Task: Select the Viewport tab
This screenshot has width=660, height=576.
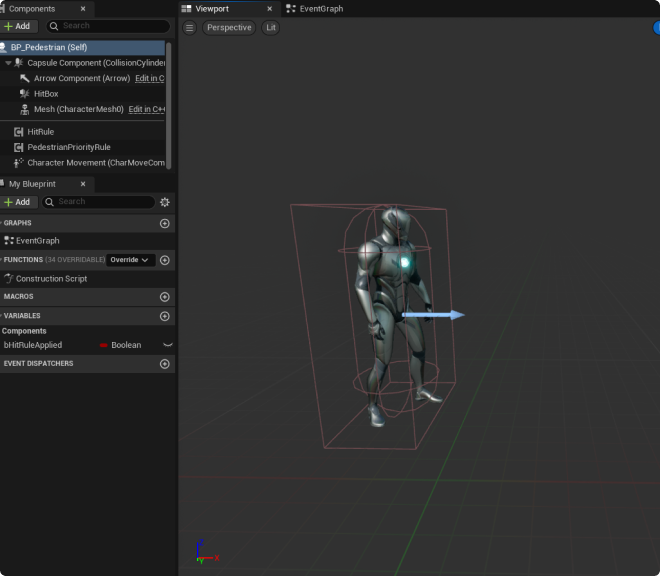Action: pos(211,8)
